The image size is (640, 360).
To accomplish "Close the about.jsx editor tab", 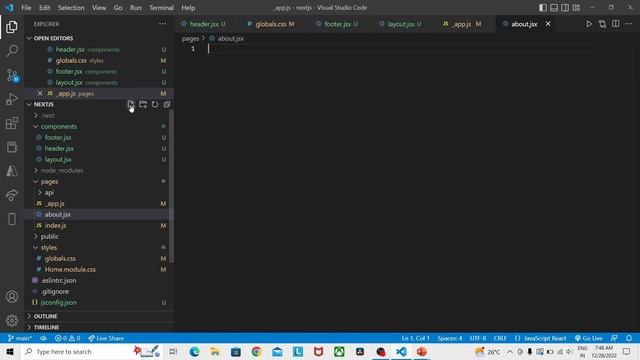I will [548, 24].
